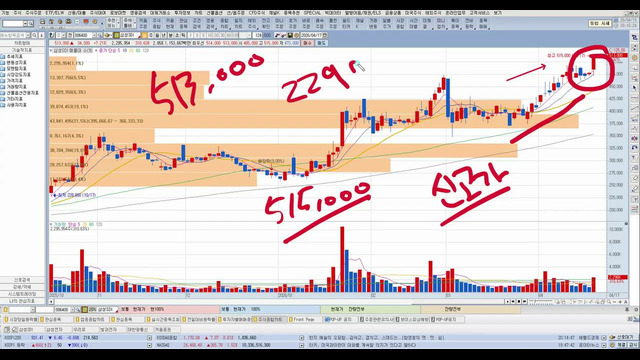Open the ETF/ELW menu
This screenshot has width=640, height=360.
point(55,13)
